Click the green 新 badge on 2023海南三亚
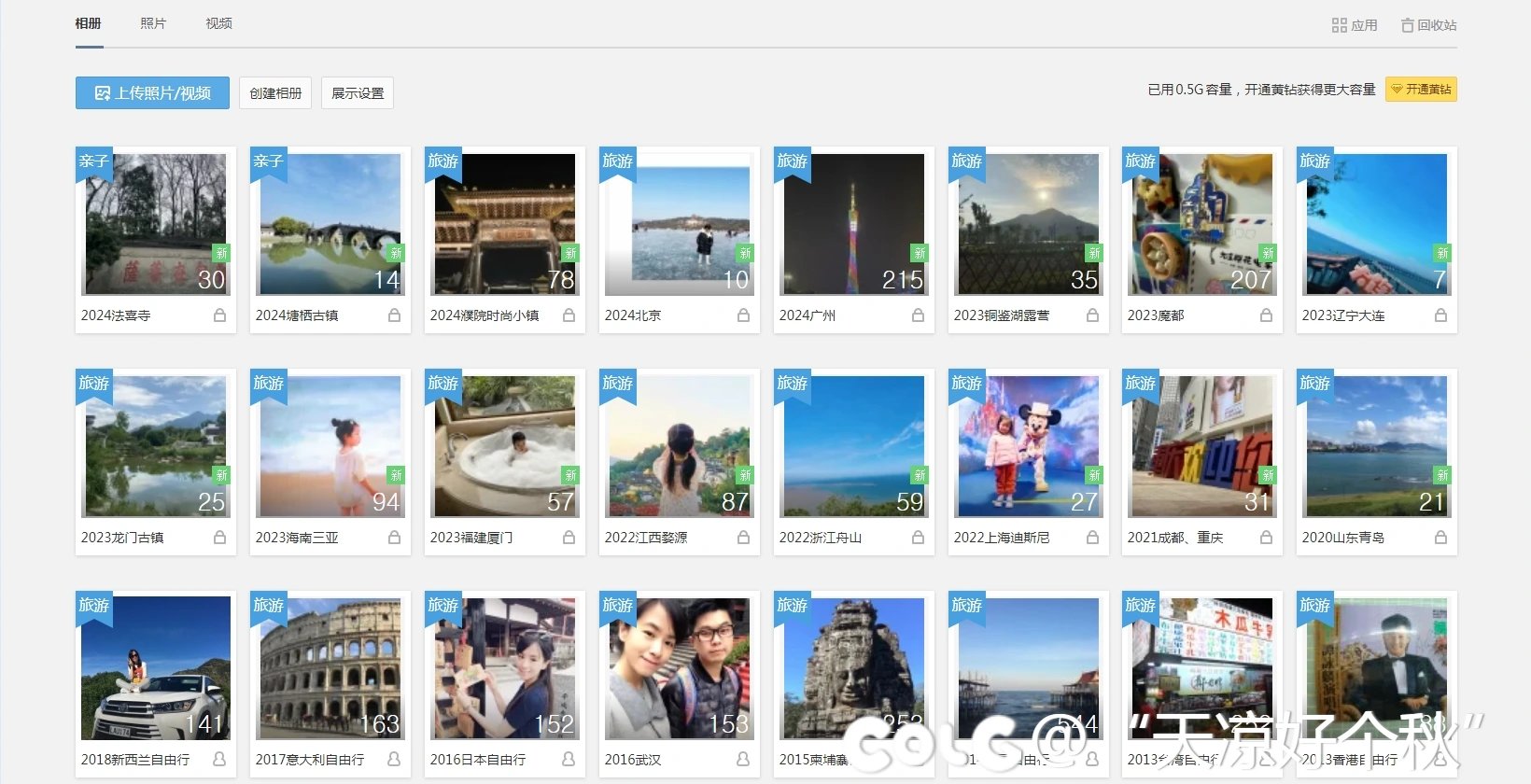 click(396, 475)
